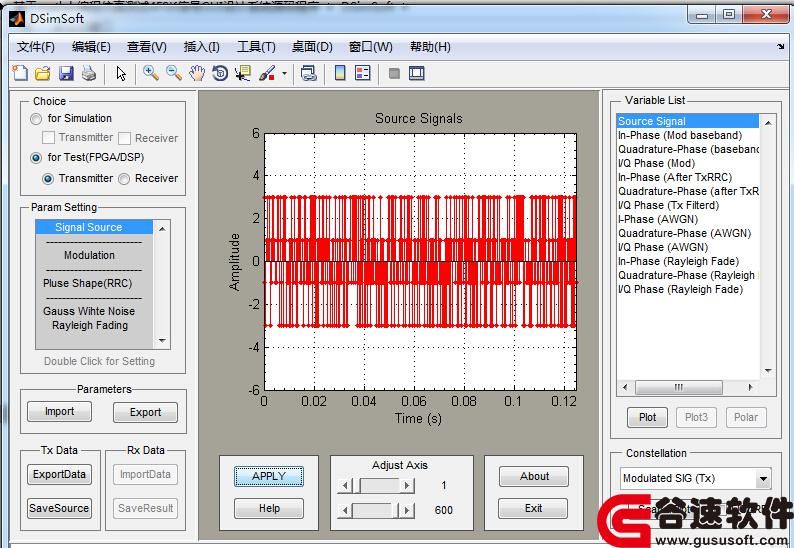Open the 文件(F) menu
This screenshot has height=548, width=794.
pos(35,47)
